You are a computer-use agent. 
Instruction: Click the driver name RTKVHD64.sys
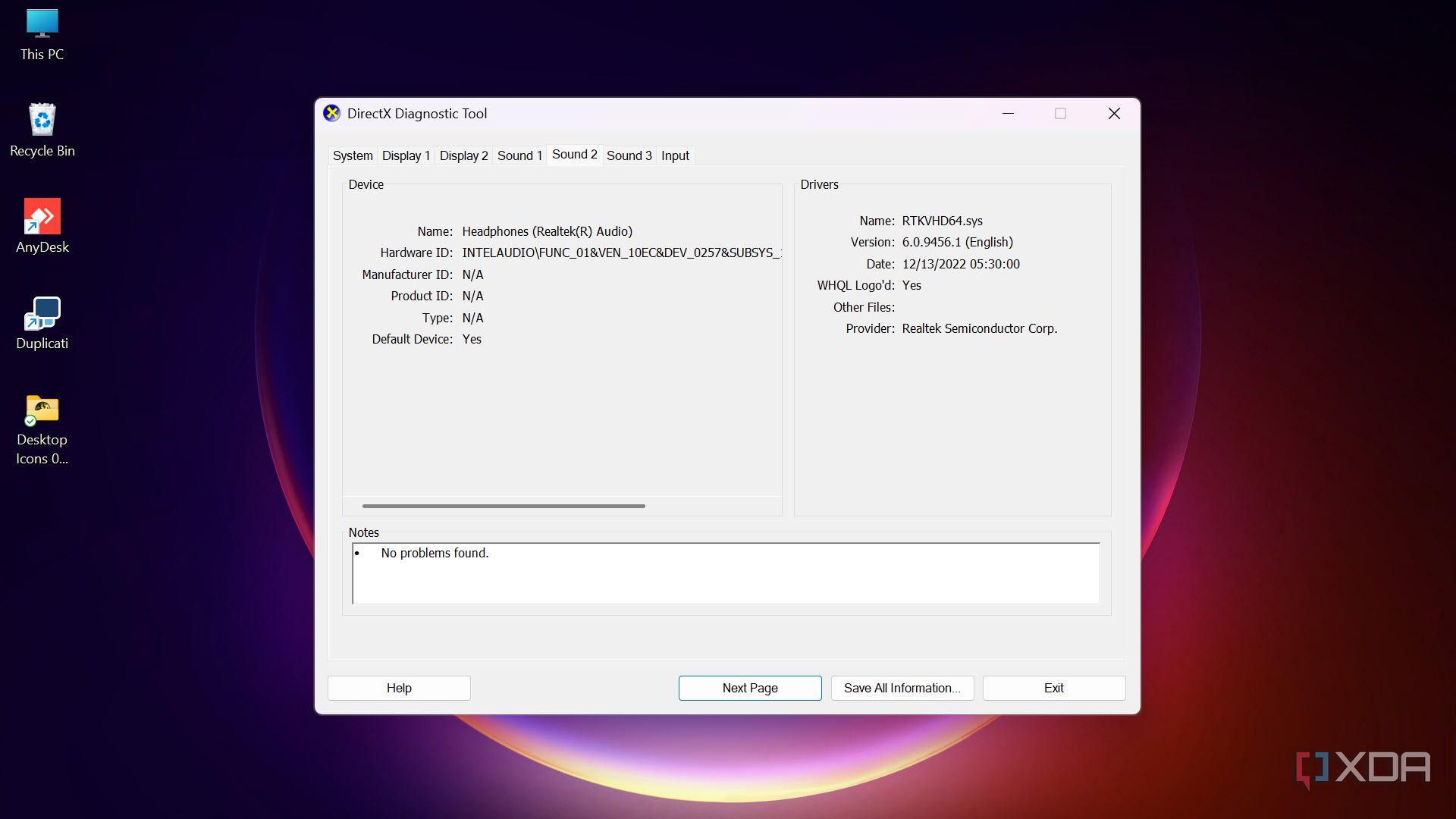pyautogui.click(x=942, y=221)
